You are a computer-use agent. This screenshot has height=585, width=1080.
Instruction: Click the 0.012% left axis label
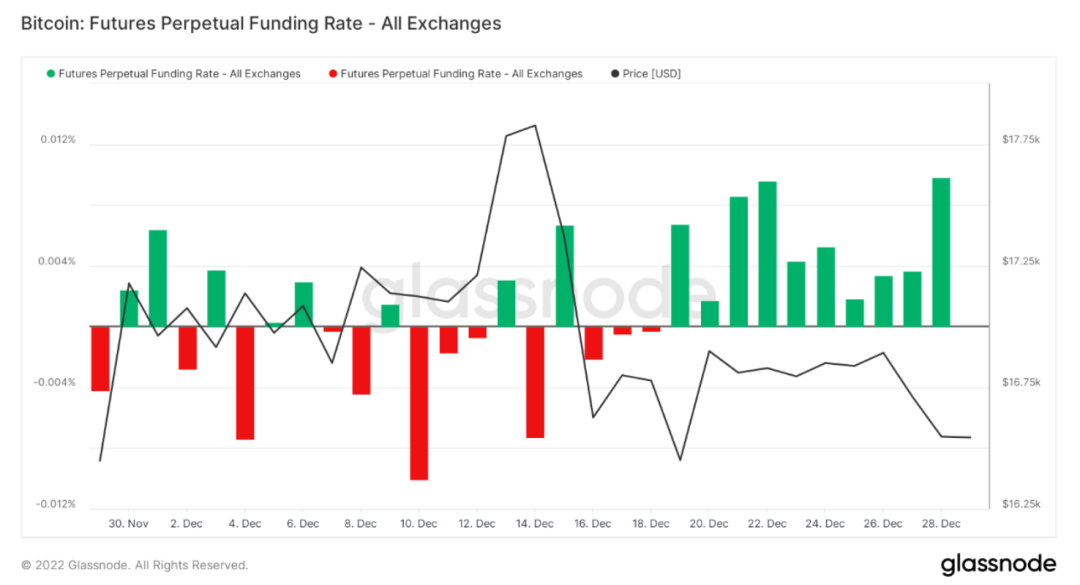tap(58, 140)
